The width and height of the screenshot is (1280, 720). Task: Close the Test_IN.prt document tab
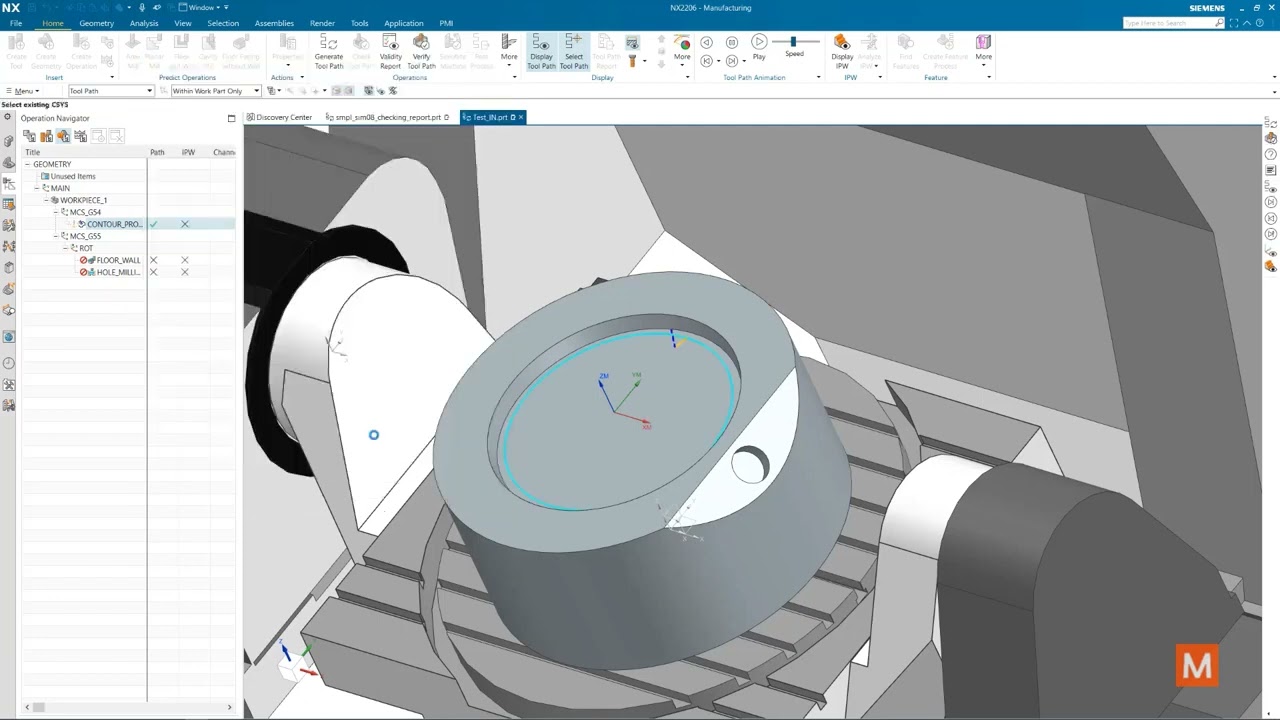(521, 117)
